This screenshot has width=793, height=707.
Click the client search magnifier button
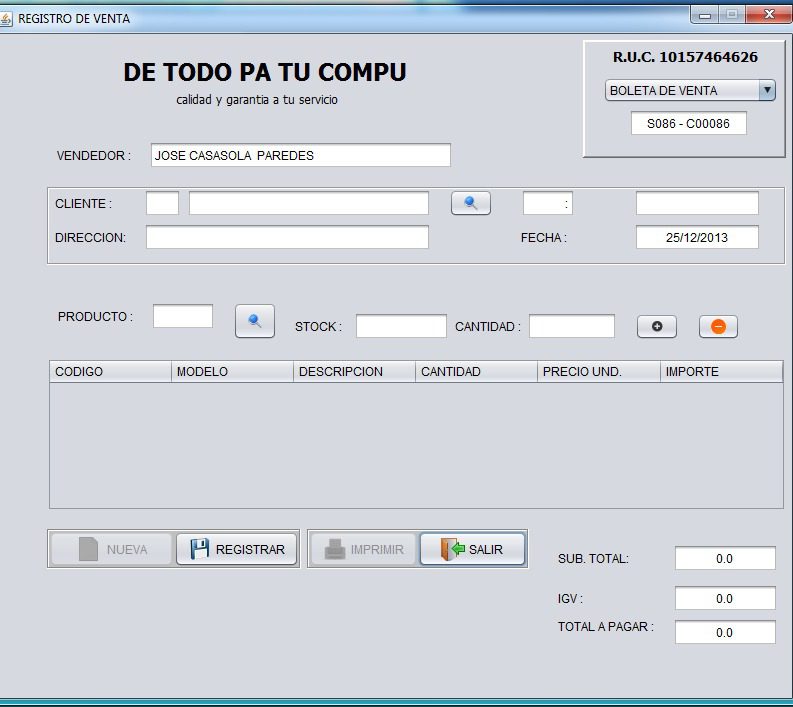coord(470,203)
